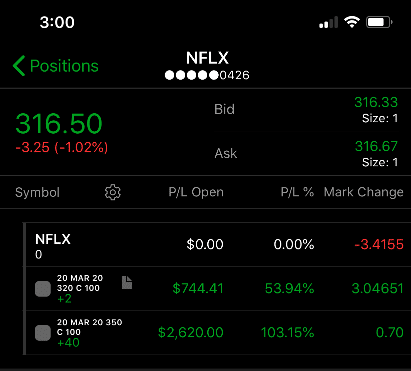Tap the Bid price 316.33
Screen dimensions: 411x371
click(x=376, y=102)
